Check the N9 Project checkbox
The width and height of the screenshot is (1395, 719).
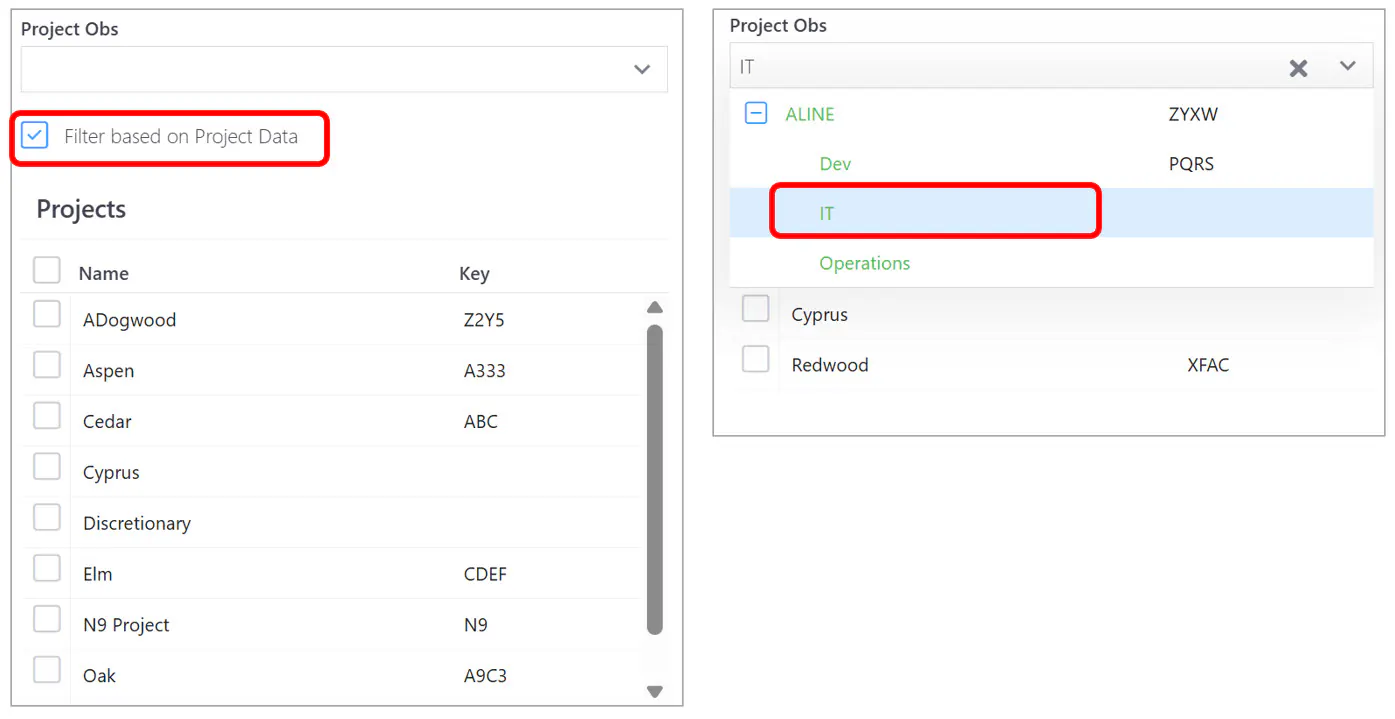coord(47,620)
